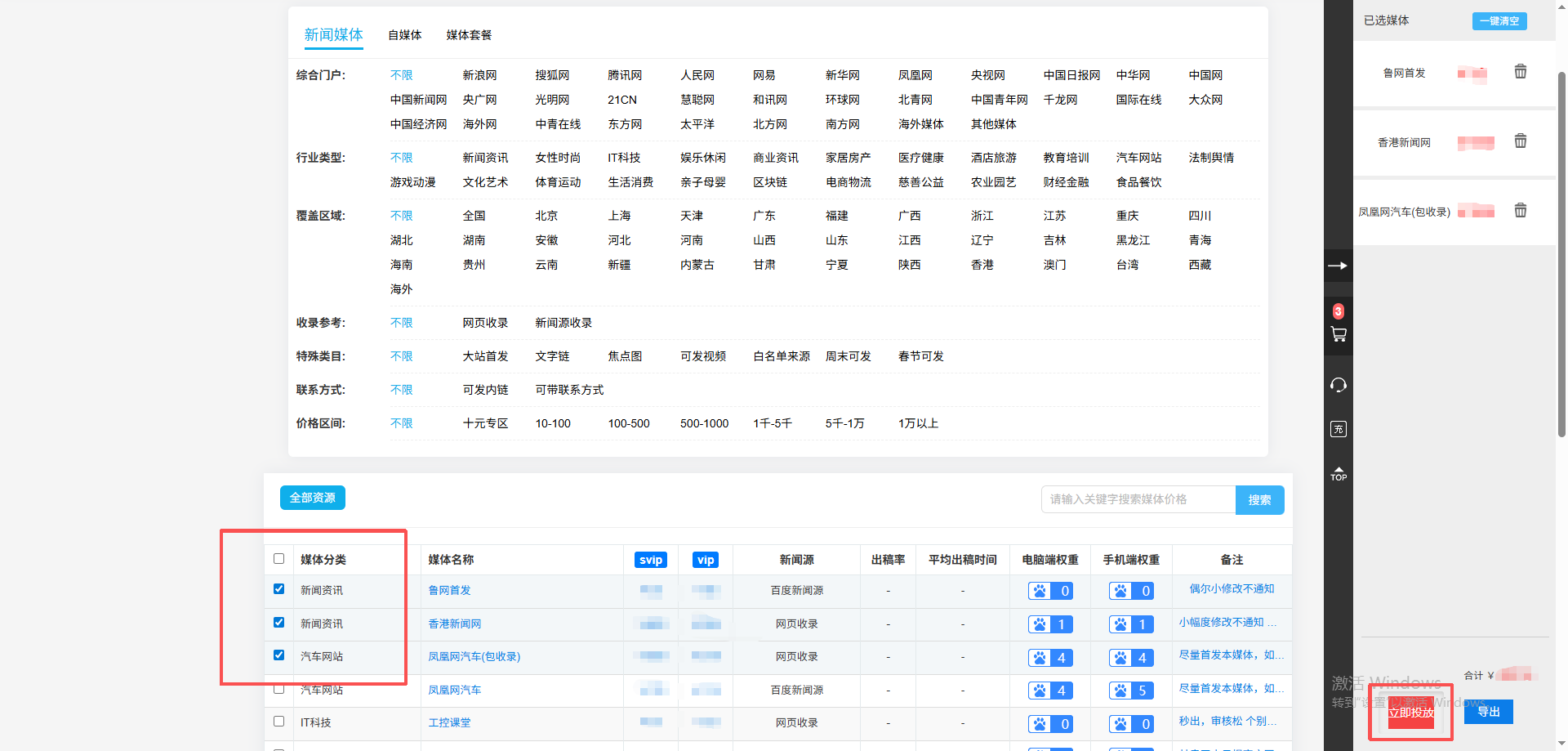This screenshot has height=751, width=1568.
Task: Uncheck the 鲁网首发 row checkbox
Action: point(278,589)
